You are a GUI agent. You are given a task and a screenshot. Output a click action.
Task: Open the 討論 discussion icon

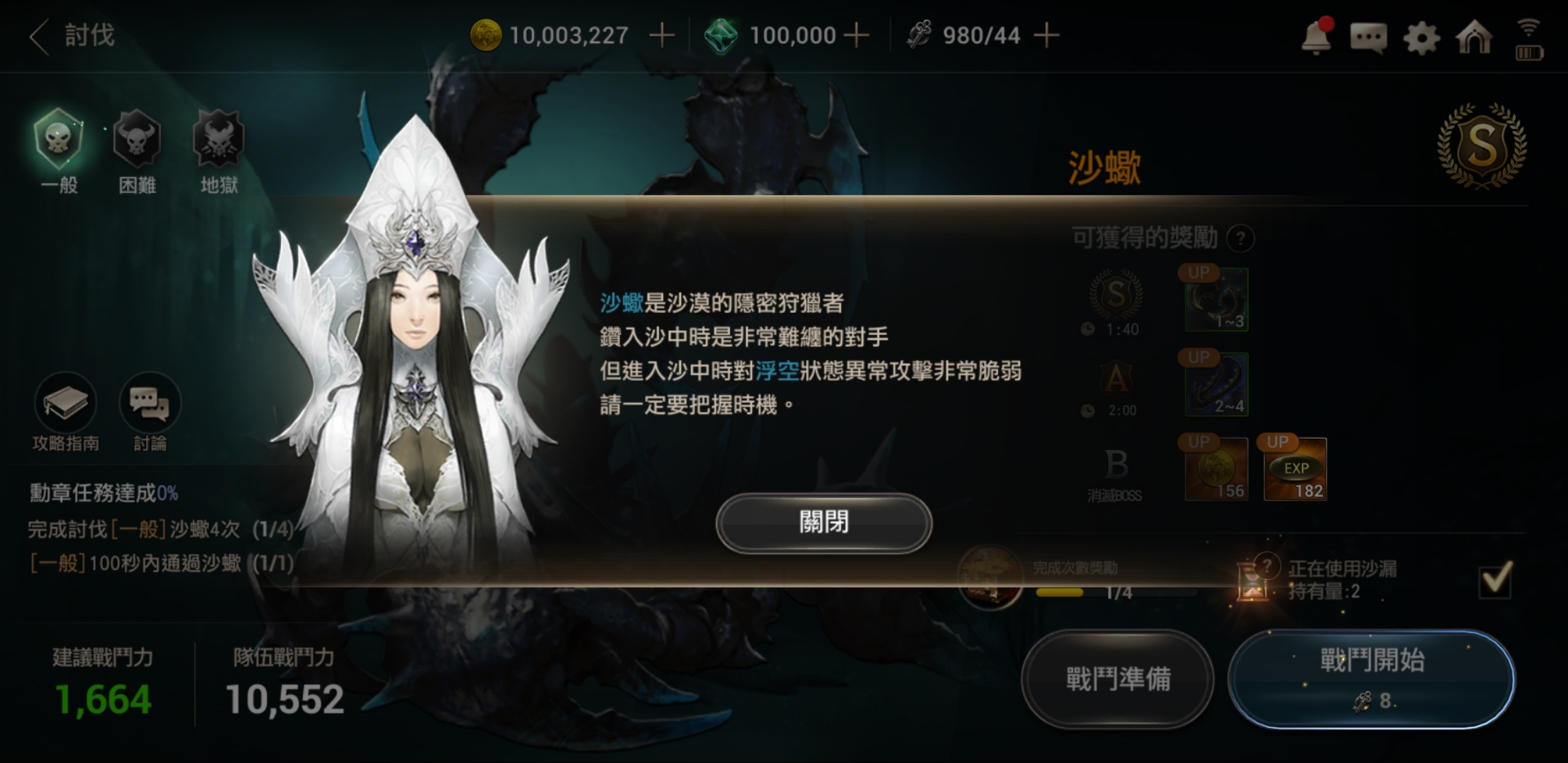point(150,403)
